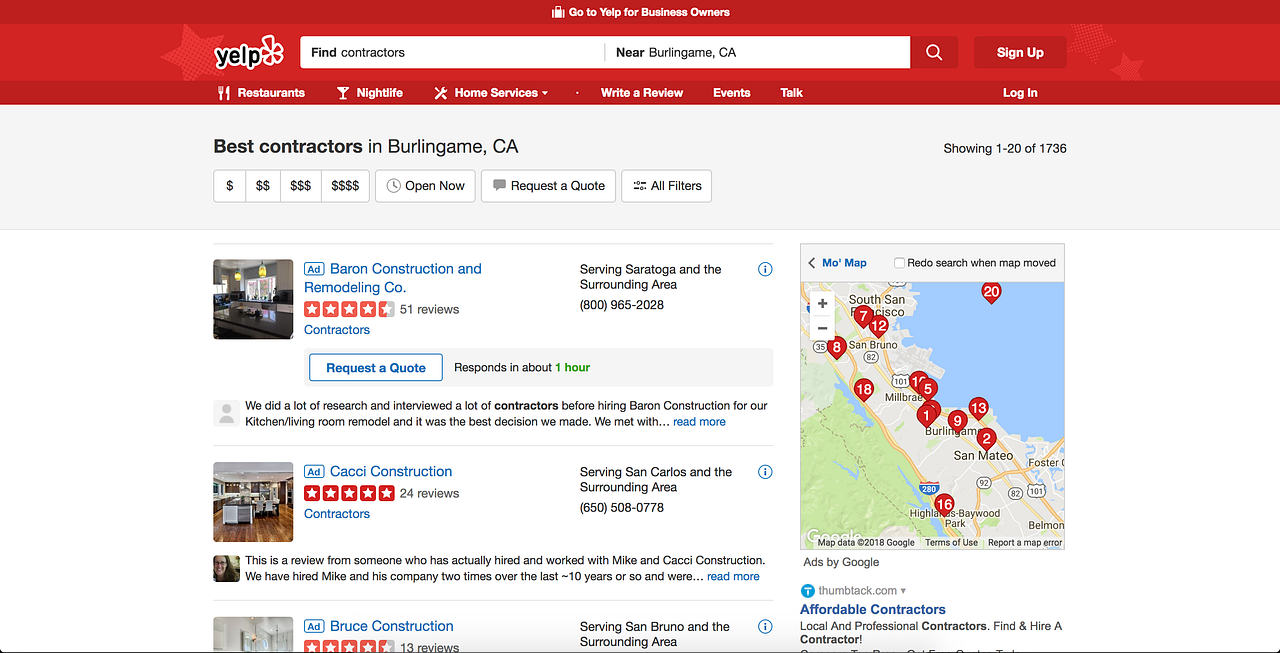The height and width of the screenshot is (653, 1280).
Task: Toggle the $ price filter
Action: [230, 186]
